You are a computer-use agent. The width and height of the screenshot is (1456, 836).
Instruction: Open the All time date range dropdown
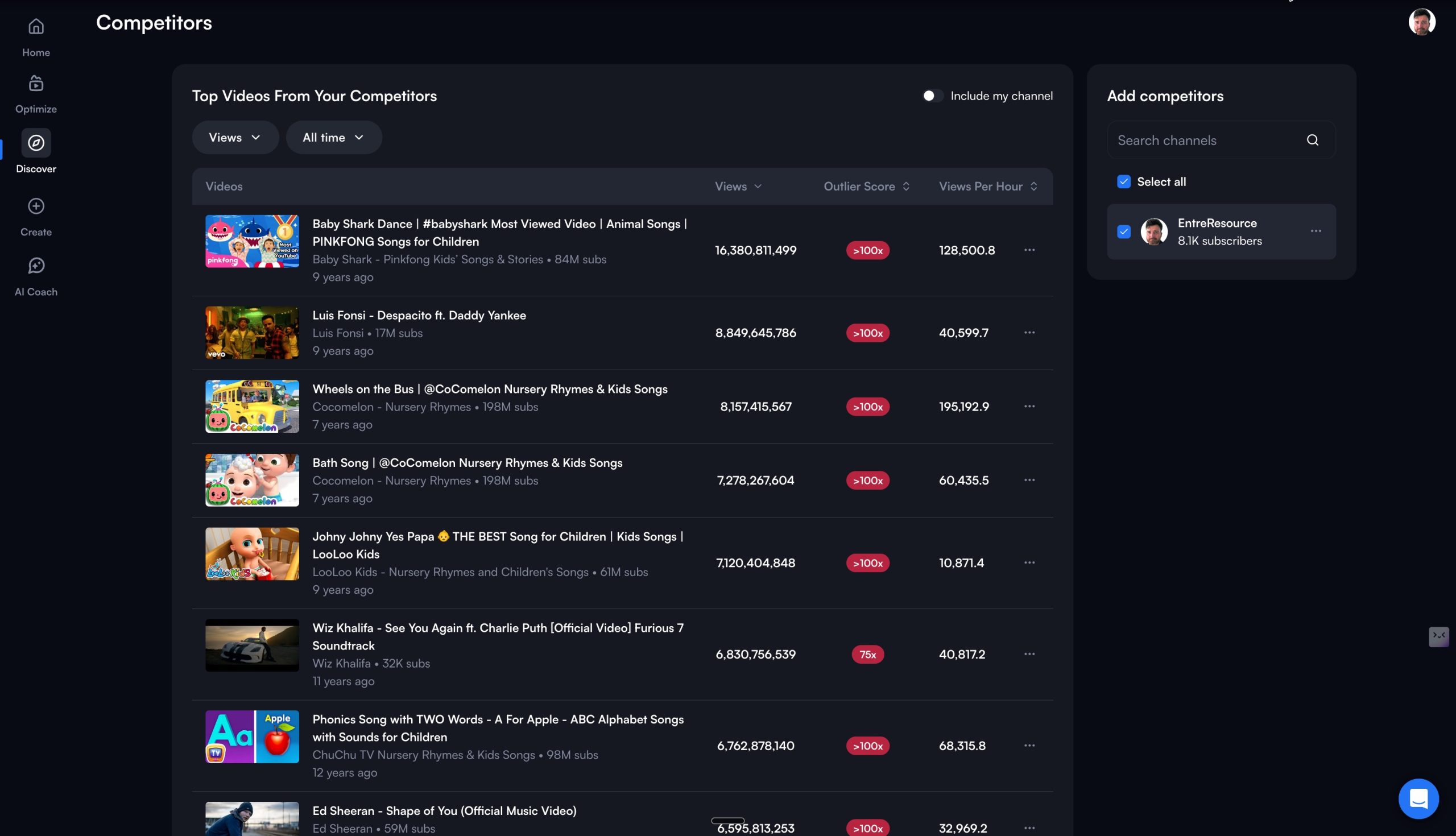[x=333, y=137]
